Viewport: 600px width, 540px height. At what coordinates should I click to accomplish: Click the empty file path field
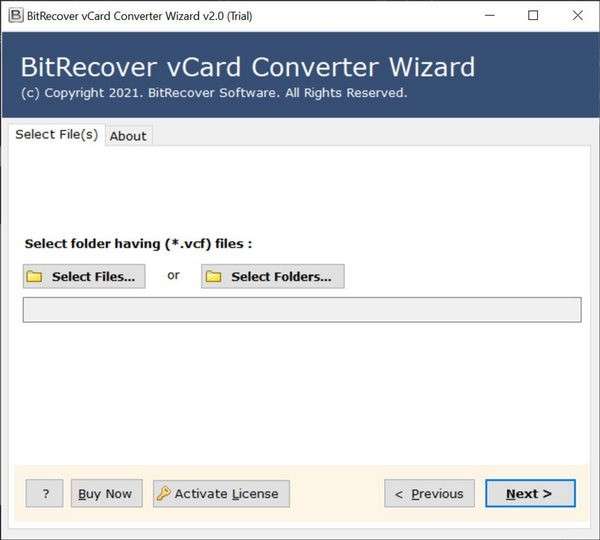pyautogui.click(x=302, y=310)
